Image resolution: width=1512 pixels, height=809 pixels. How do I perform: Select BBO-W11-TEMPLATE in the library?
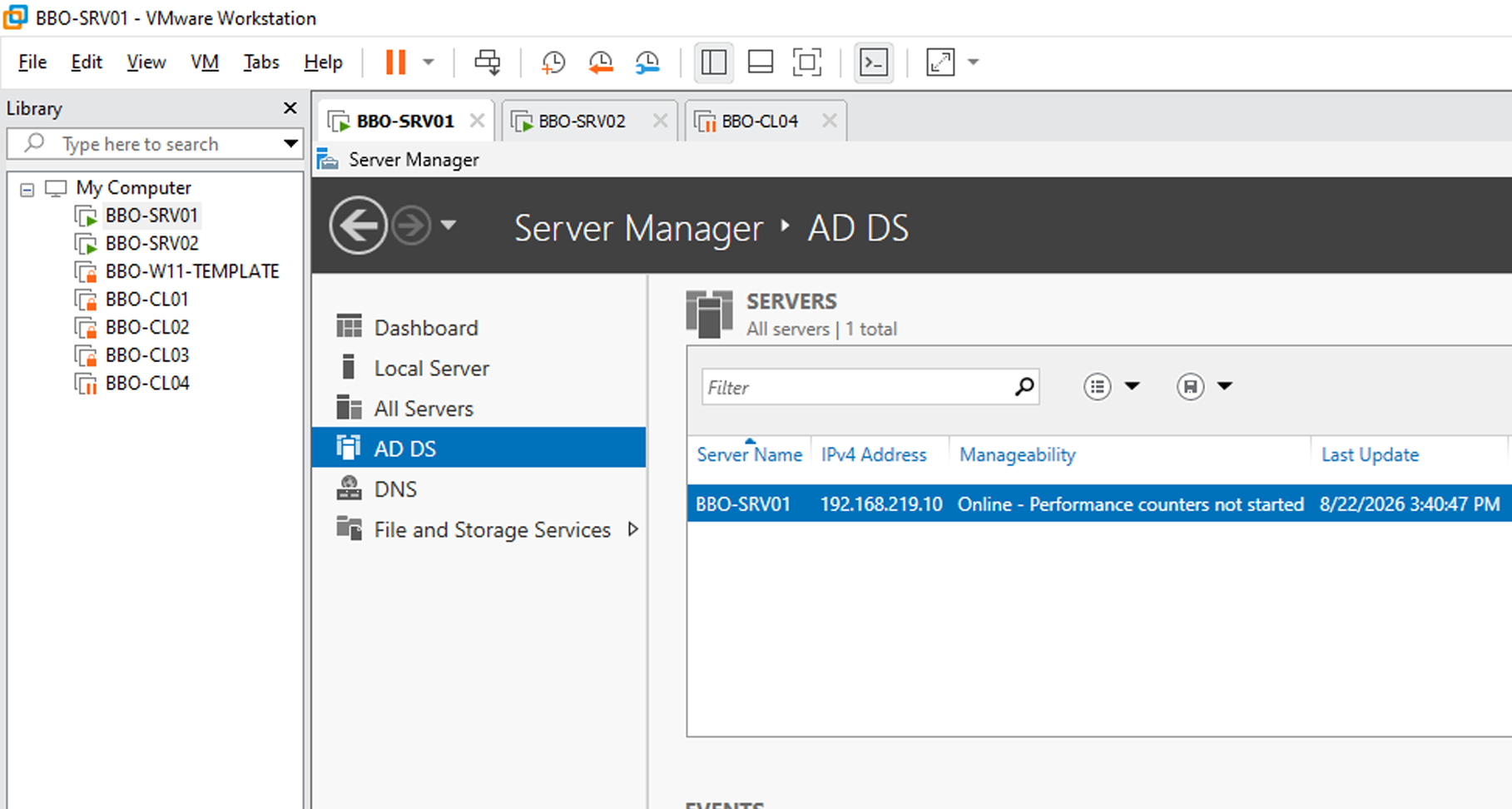(192, 271)
